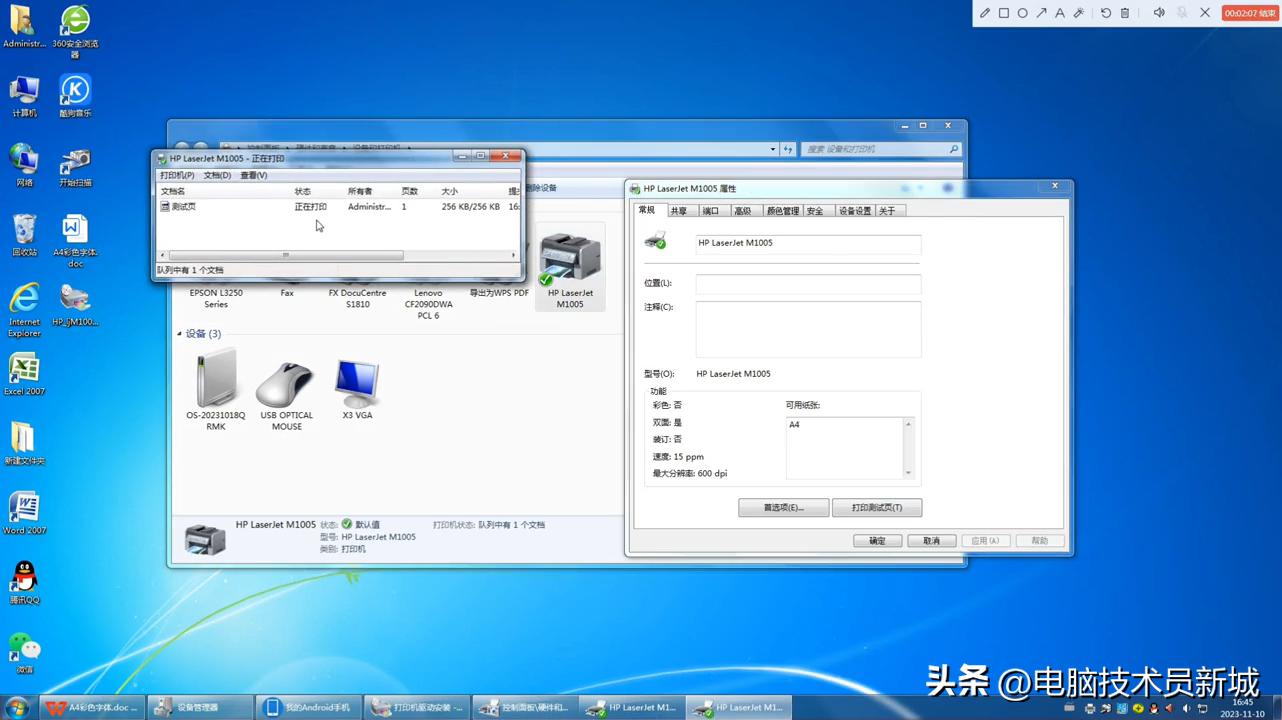Click the 位置(L) input field

808,284
